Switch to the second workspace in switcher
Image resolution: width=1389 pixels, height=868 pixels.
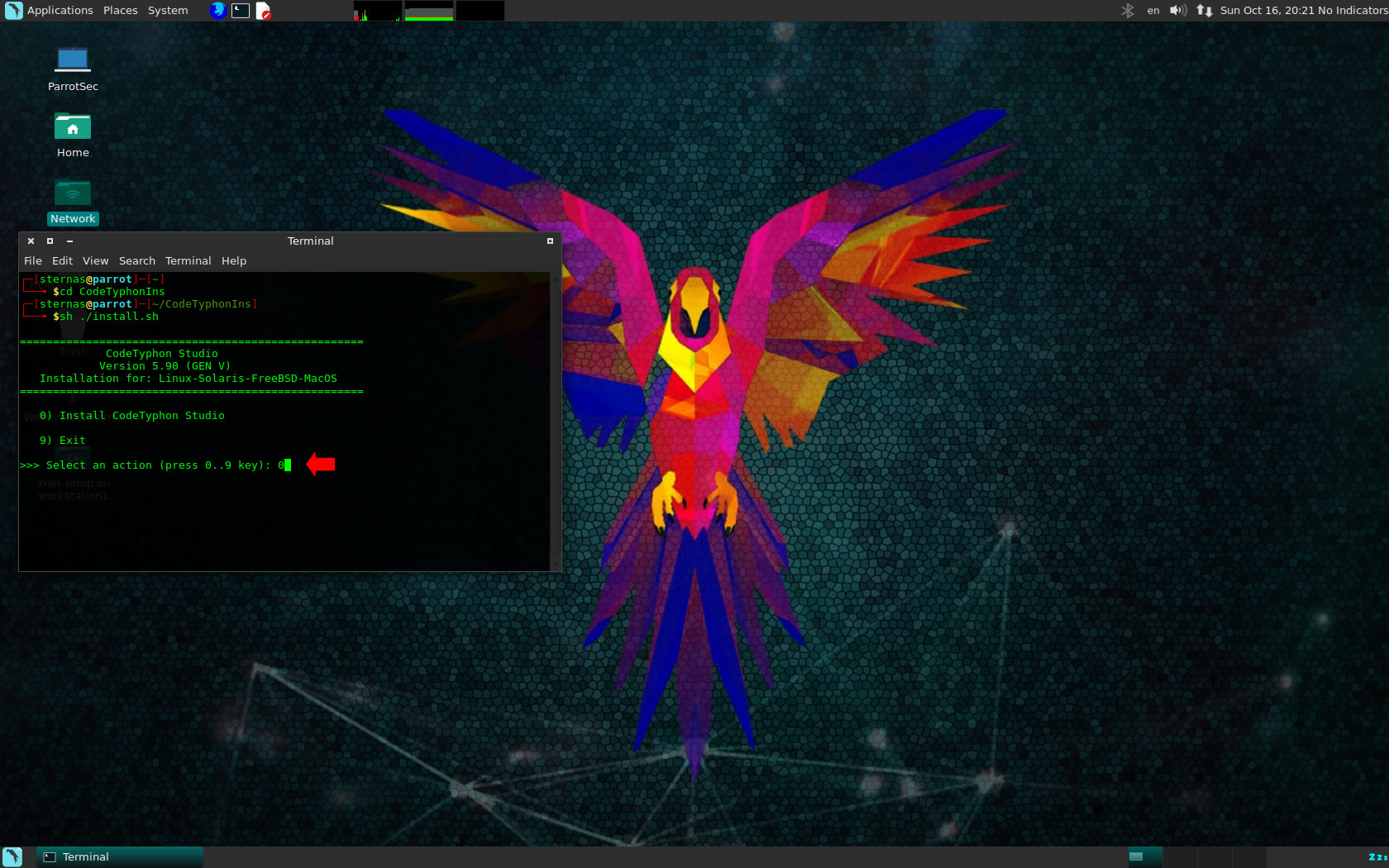click(x=1180, y=857)
